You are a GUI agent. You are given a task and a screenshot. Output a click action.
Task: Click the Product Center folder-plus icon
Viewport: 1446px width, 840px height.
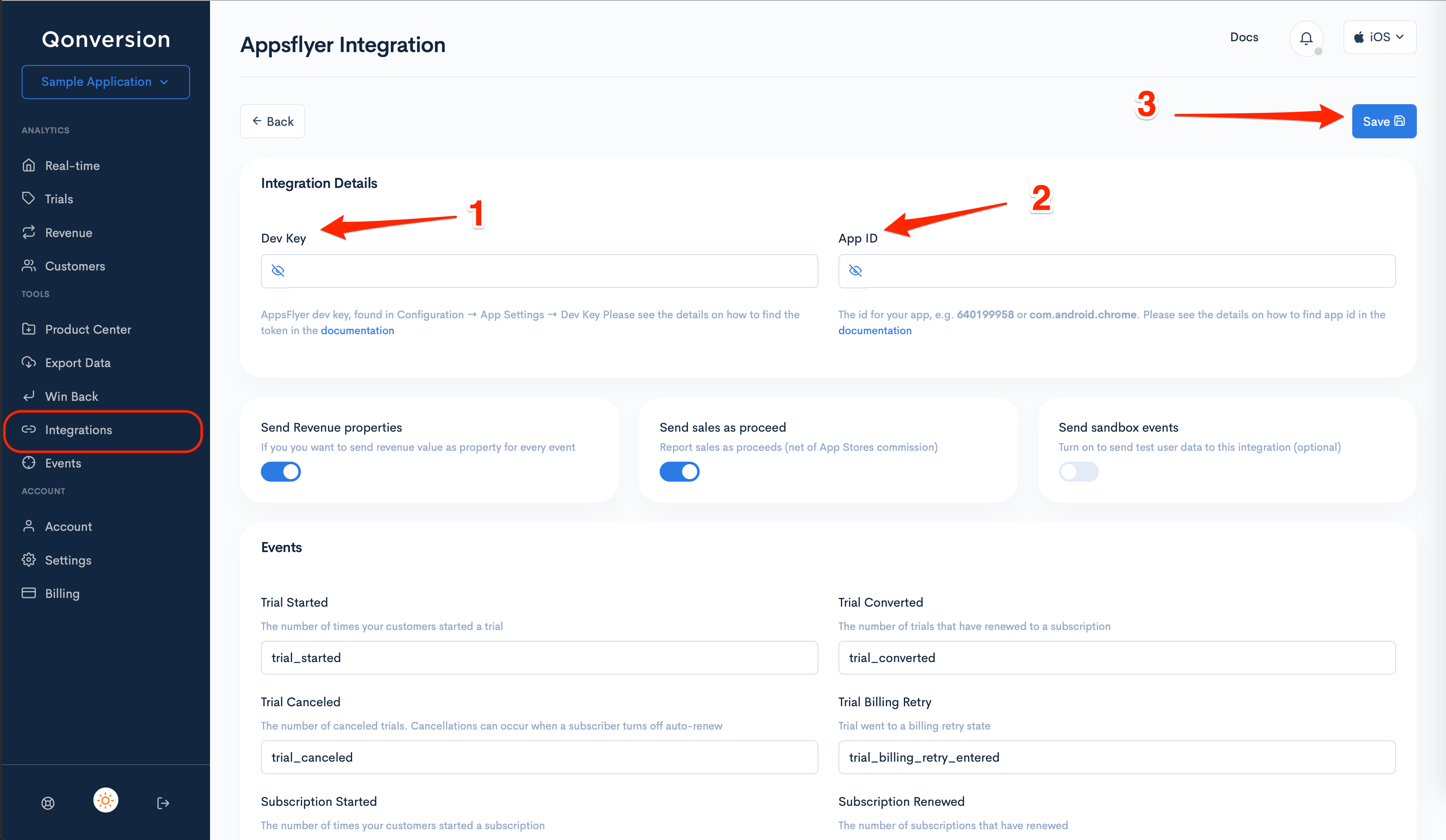pyautogui.click(x=29, y=329)
